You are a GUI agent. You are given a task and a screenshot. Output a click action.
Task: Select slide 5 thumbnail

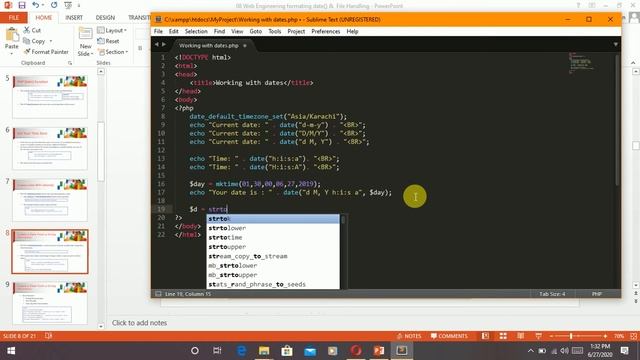click(50, 97)
